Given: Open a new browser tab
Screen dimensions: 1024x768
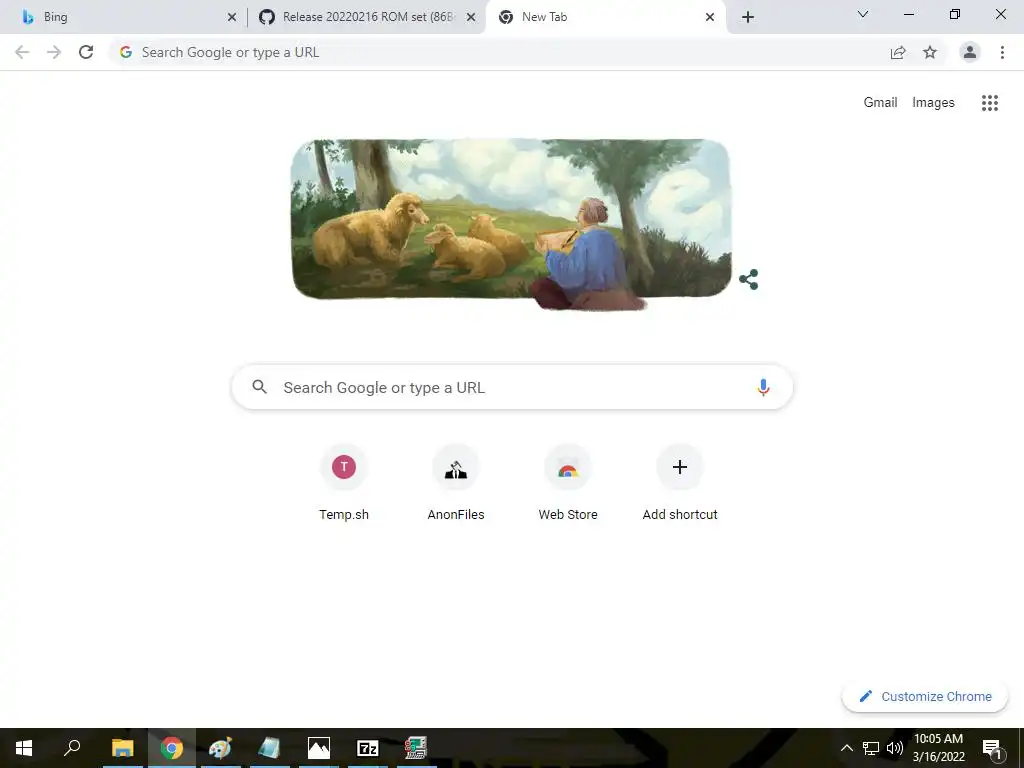Looking at the screenshot, I should [748, 17].
